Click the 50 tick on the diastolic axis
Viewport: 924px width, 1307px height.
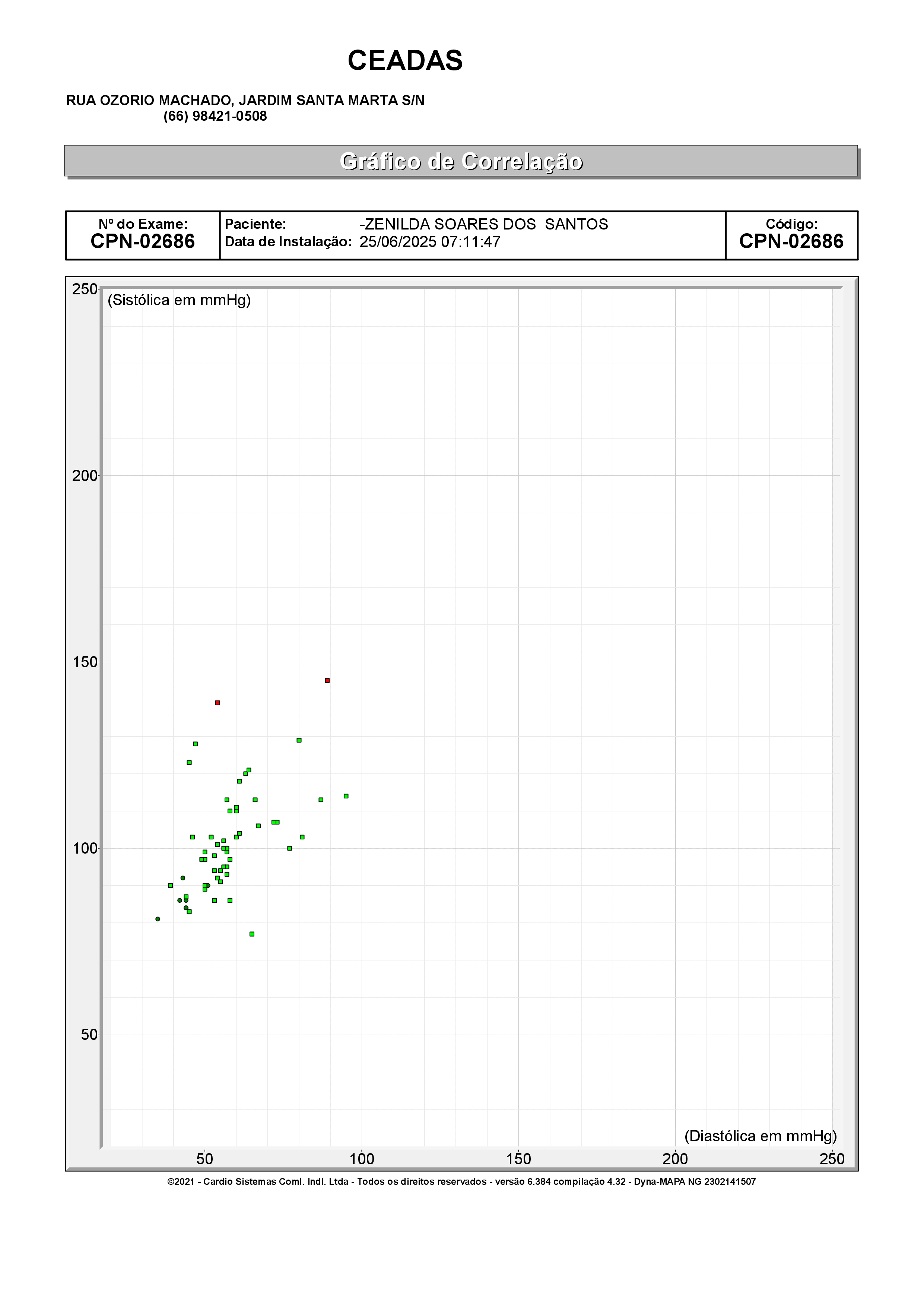click(205, 1159)
